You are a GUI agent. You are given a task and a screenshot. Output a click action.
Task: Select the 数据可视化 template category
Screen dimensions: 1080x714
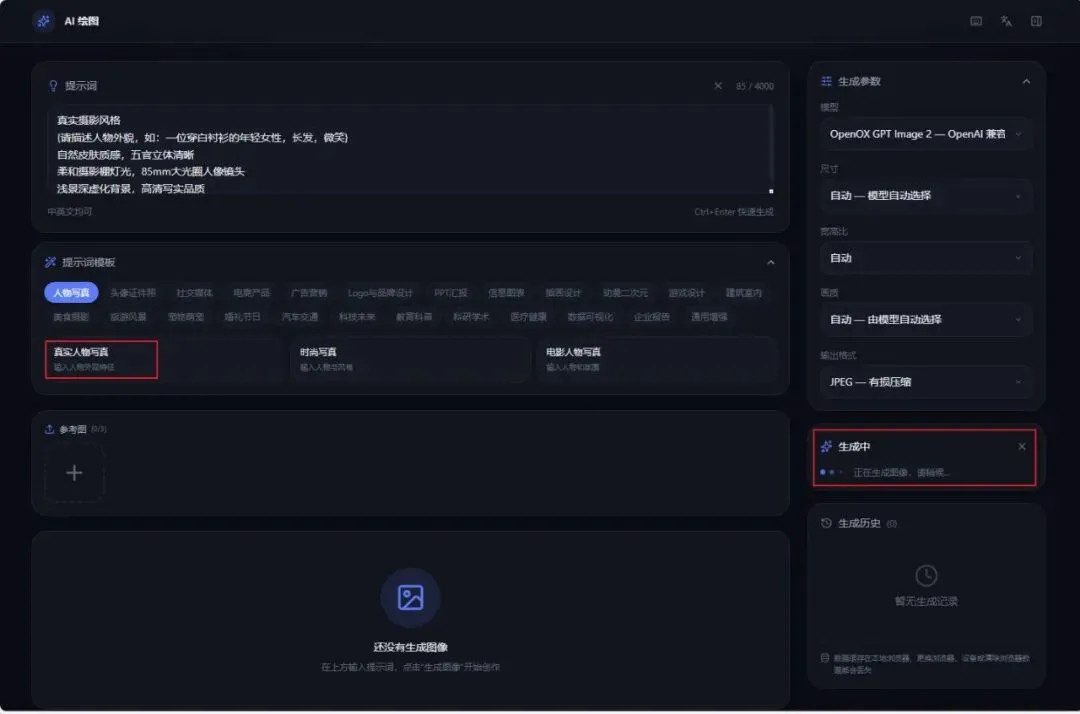point(590,317)
